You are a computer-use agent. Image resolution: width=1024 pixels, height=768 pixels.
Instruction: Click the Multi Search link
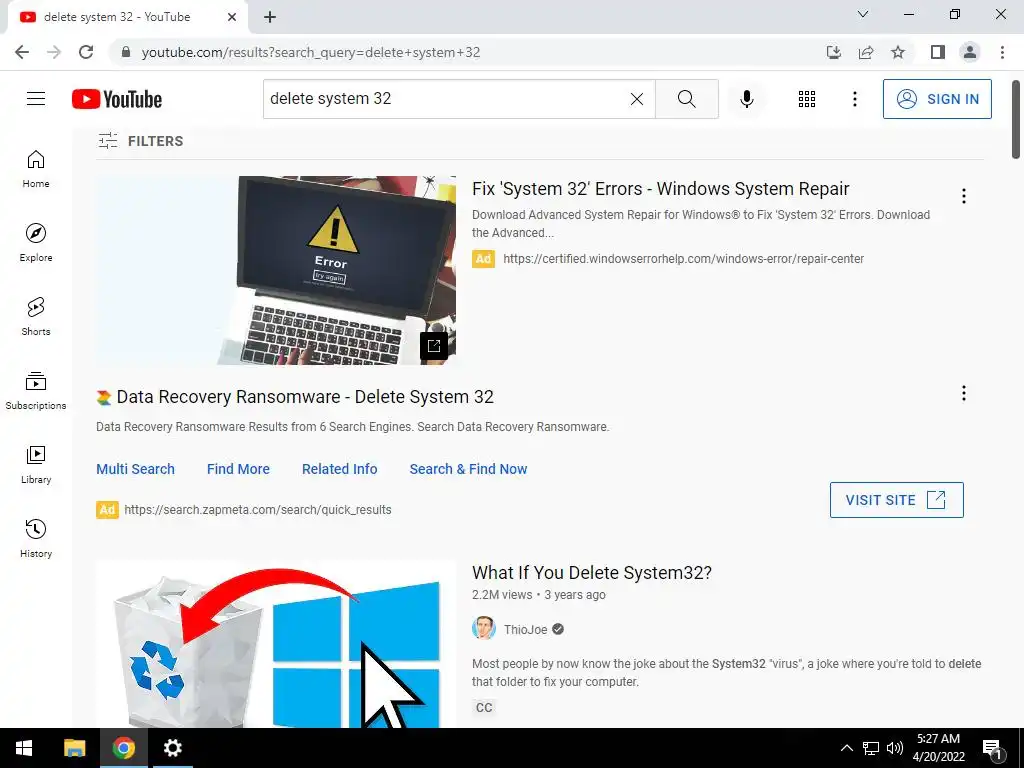(135, 469)
